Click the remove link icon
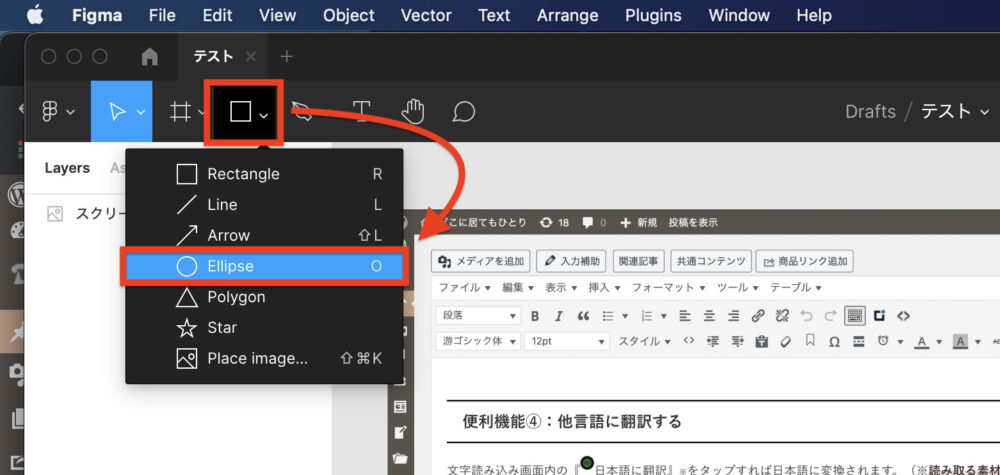The image size is (1000, 475). pyautogui.click(x=782, y=316)
